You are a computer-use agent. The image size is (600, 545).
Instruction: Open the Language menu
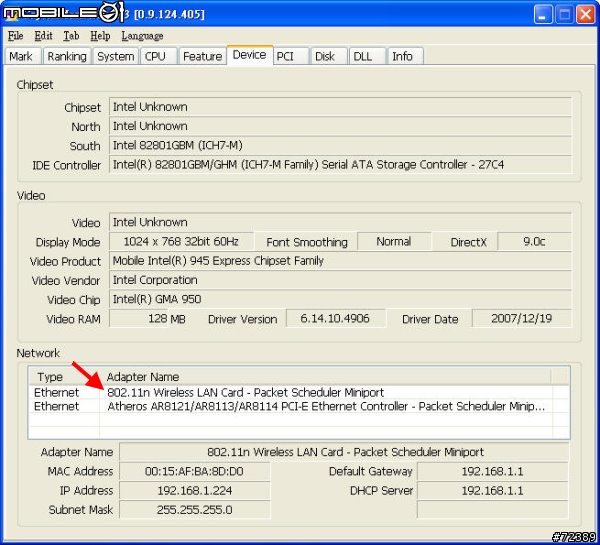pos(142,36)
